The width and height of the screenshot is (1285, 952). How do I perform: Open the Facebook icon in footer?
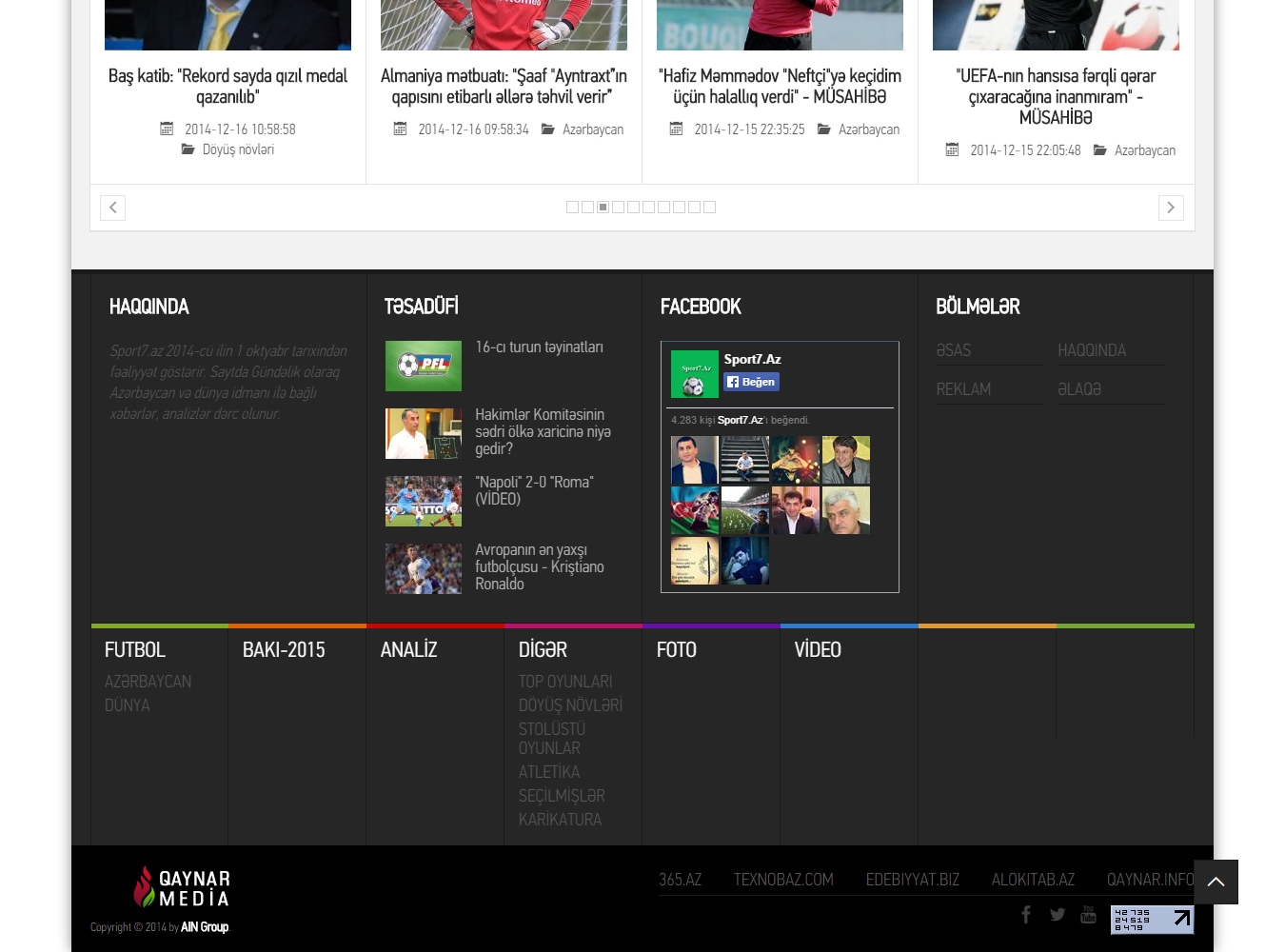coord(1026,915)
